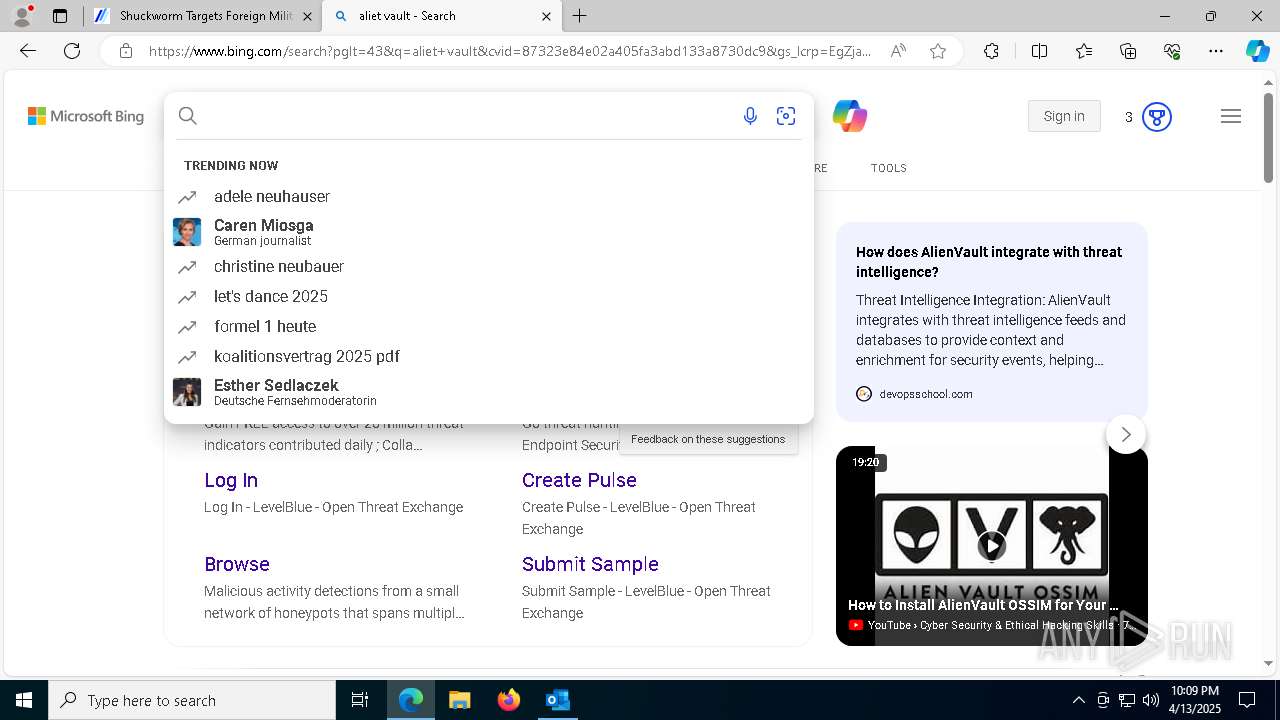Start voice search with microphone

pyautogui.click(x=750, y=116)
